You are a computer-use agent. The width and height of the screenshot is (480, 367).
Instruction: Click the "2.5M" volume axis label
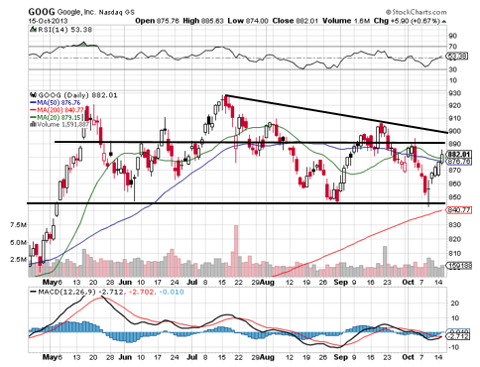click(18, 259)
